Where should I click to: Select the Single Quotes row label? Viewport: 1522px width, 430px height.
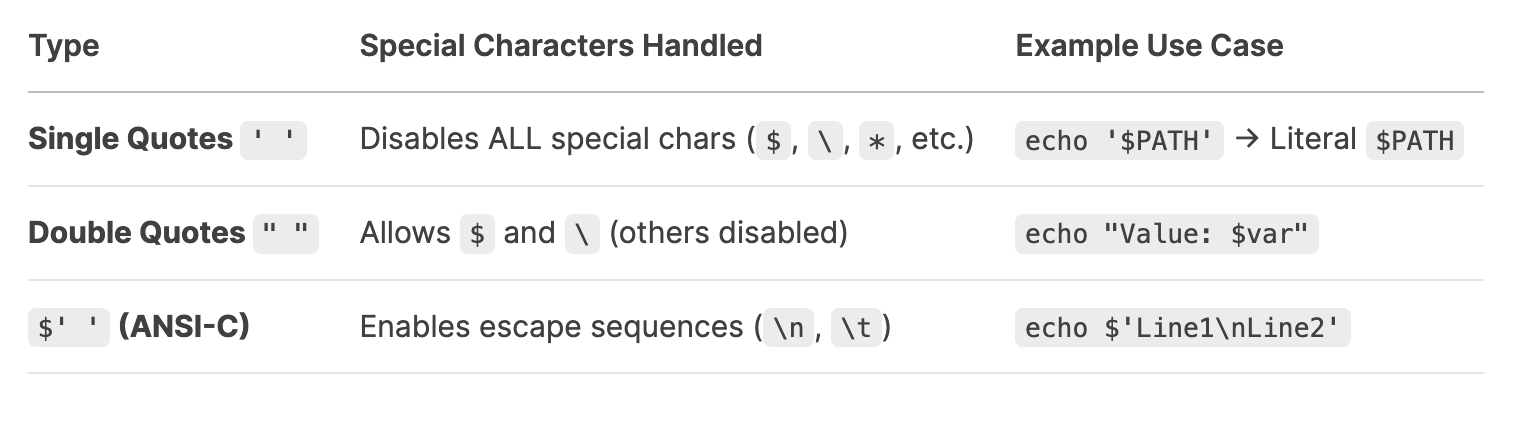130,139
